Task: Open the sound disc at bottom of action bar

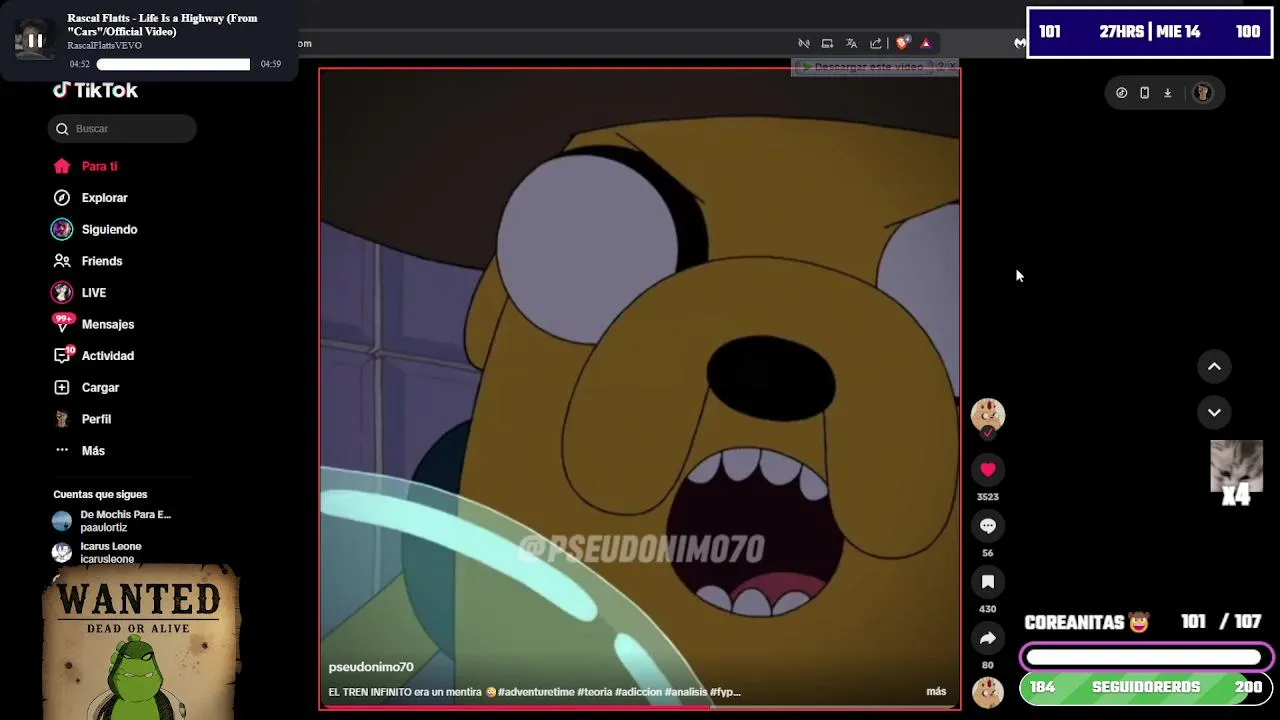Action: tap(988, 692)
